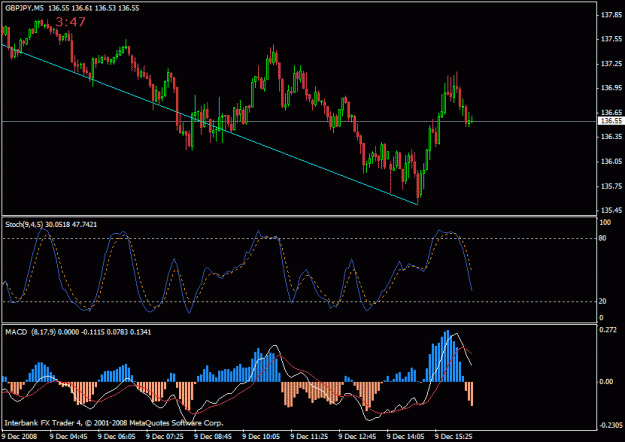The width and height of the screenshot is (625, 442).
Task: Click the MACD 0.00 scale label
Action: [606, 381]
